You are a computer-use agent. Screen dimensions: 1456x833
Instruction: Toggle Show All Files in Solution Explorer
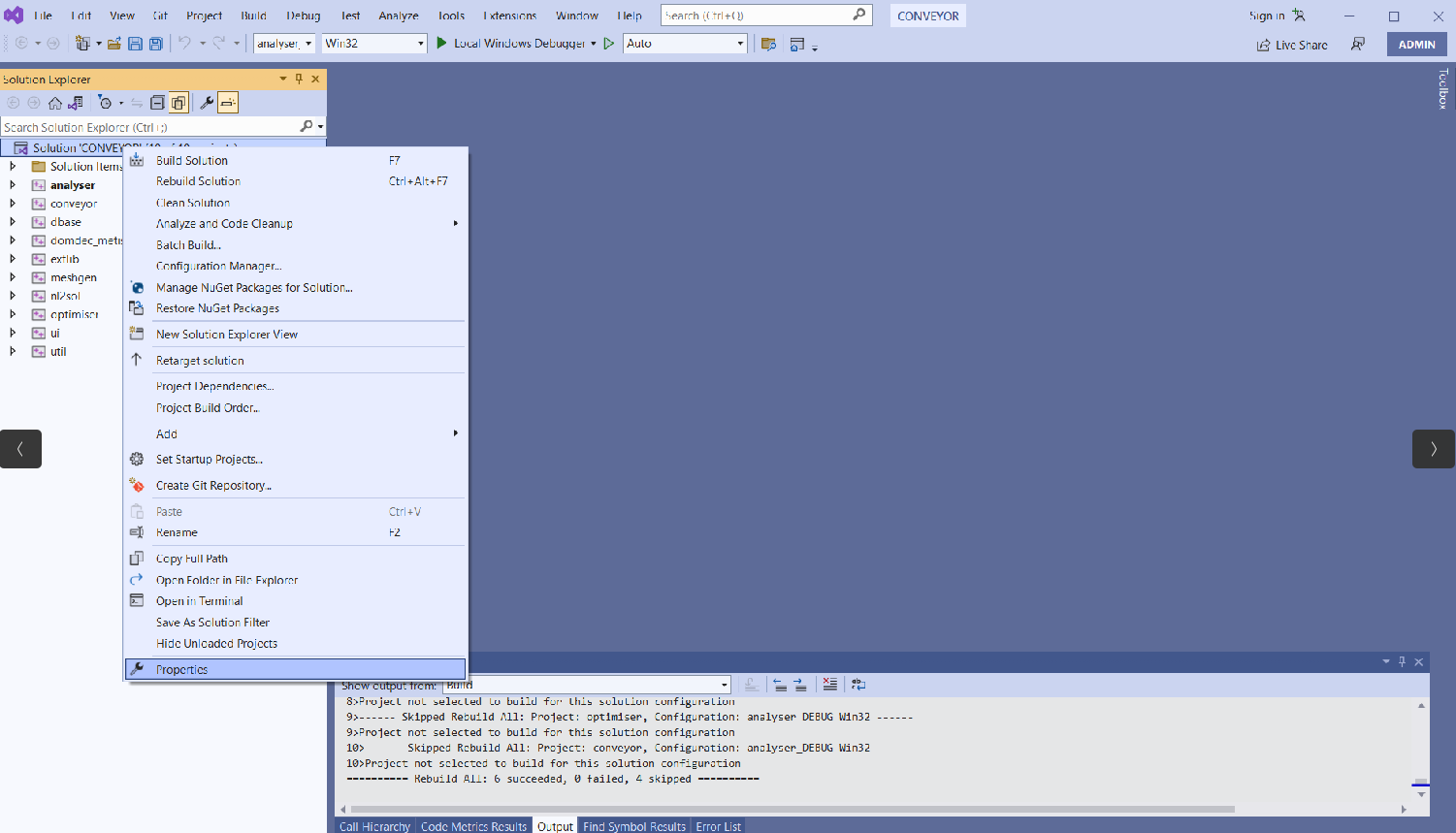click(x=178, y=103)
